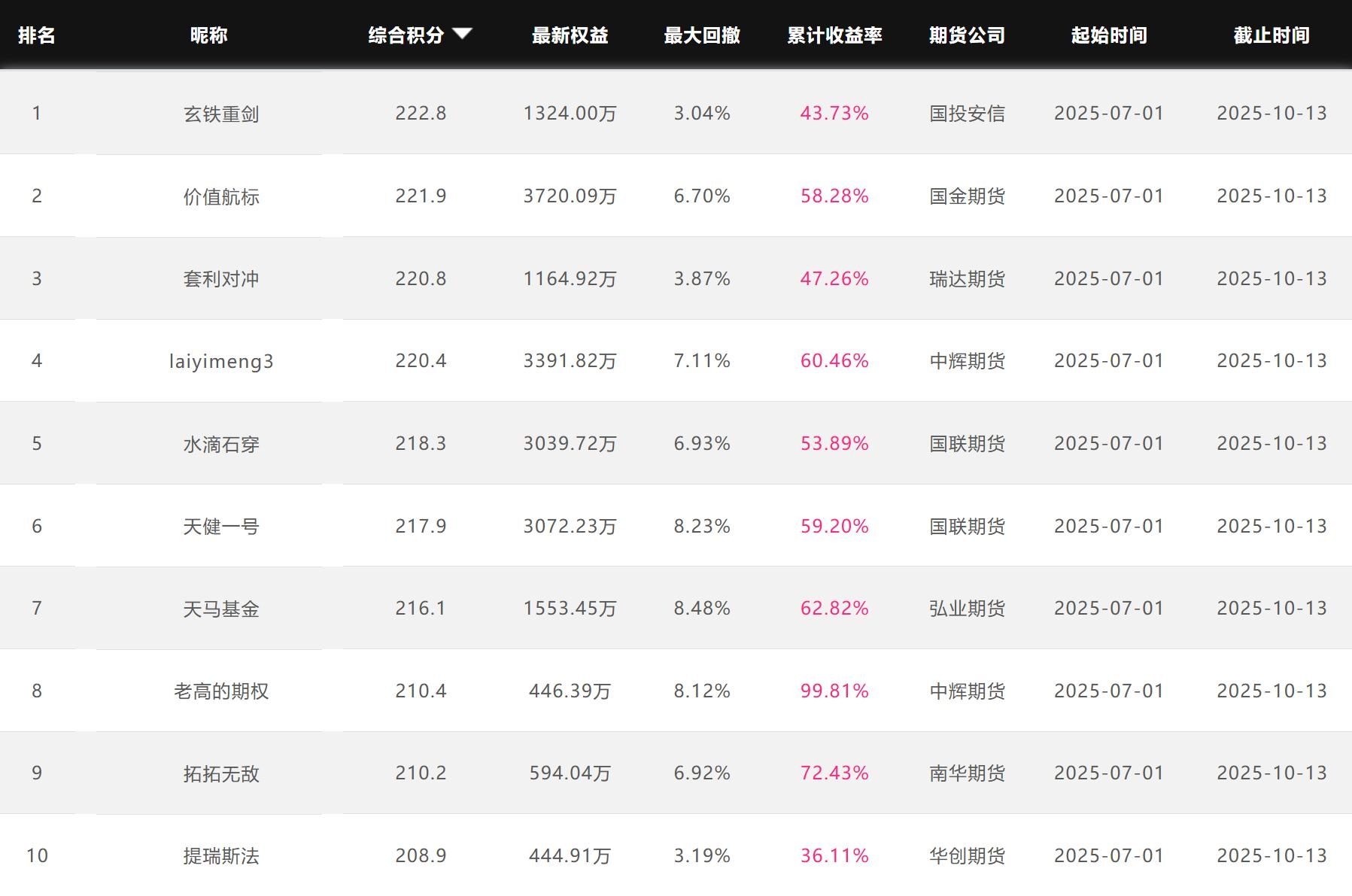Screen dimensions: 1352x896
Task: Click the nickname 水滴石穿
Action: click(x=221, y=444)
